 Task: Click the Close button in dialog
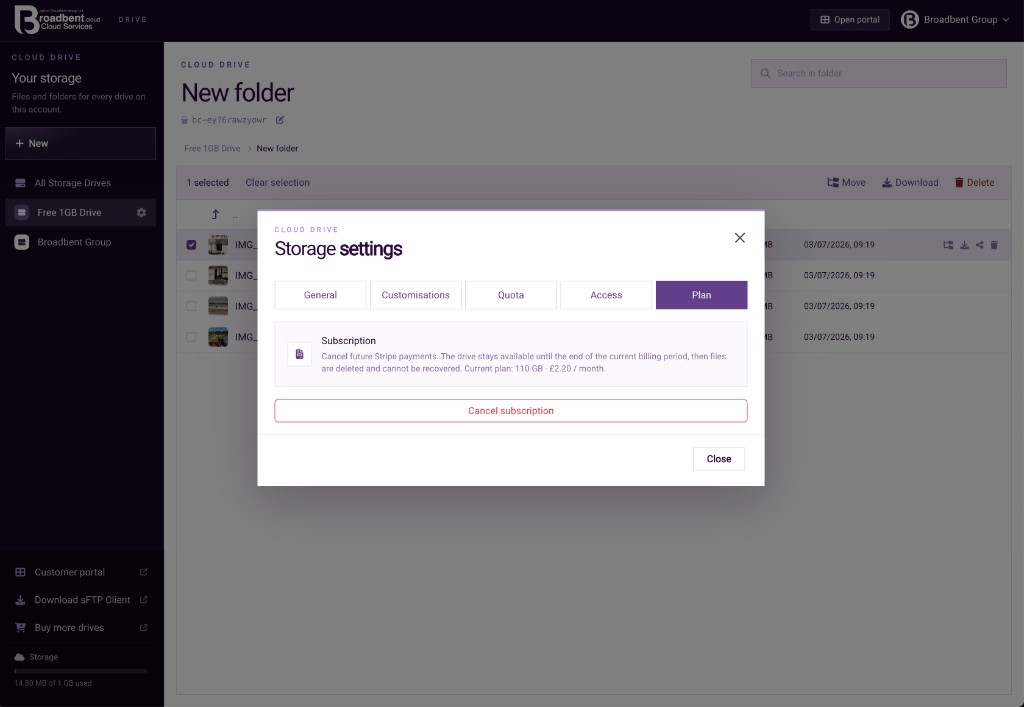coord(718,459)
